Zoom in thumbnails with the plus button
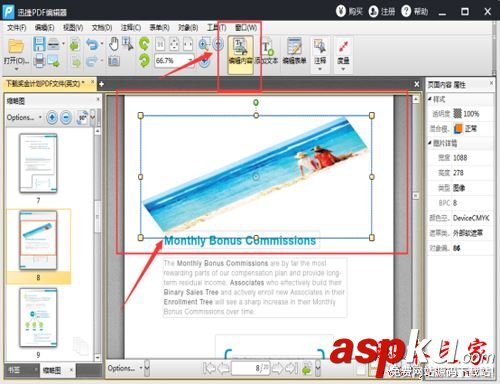500x384 pixels. (52, 117)
